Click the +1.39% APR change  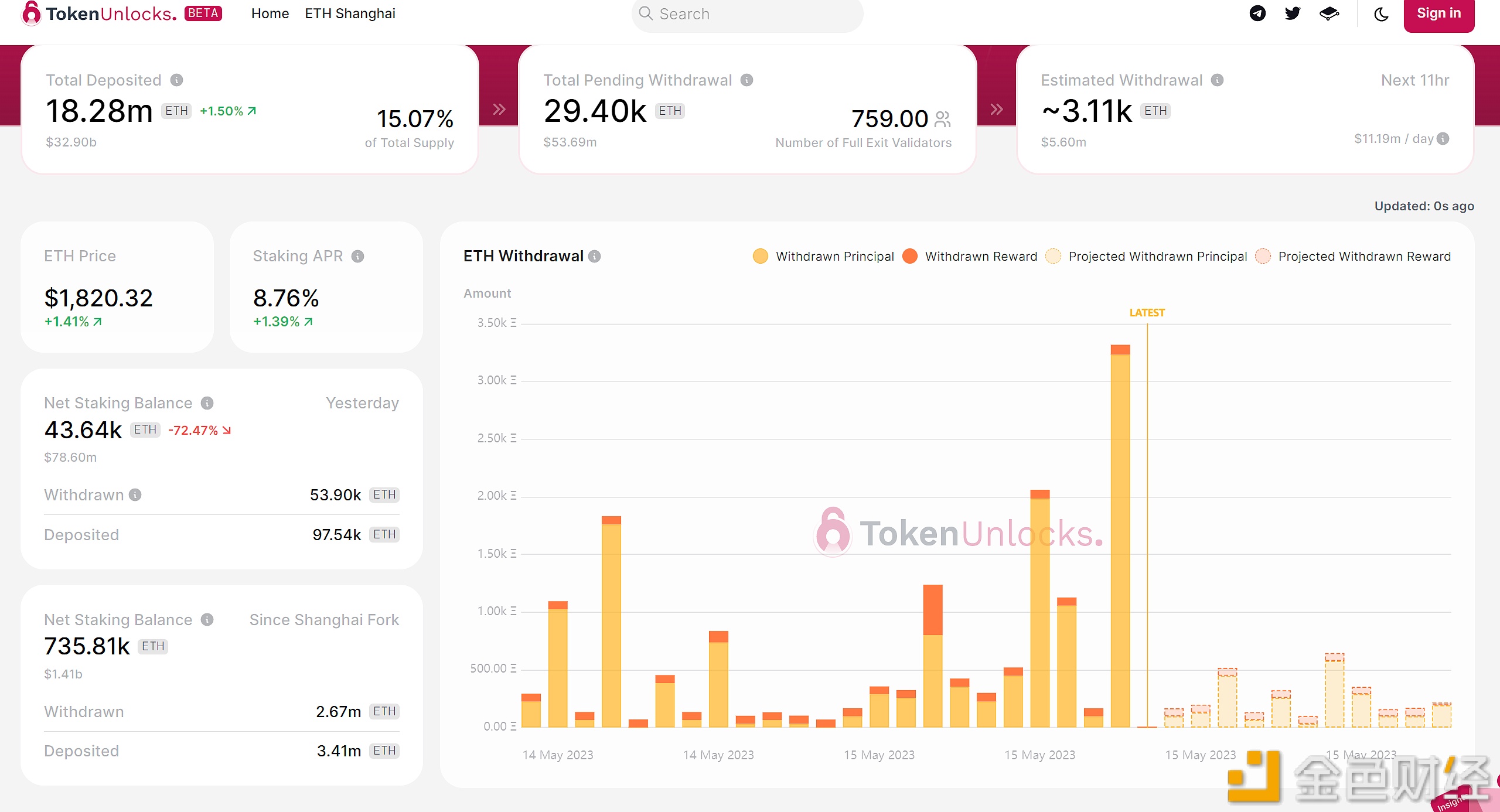click(x=282, y=322)
